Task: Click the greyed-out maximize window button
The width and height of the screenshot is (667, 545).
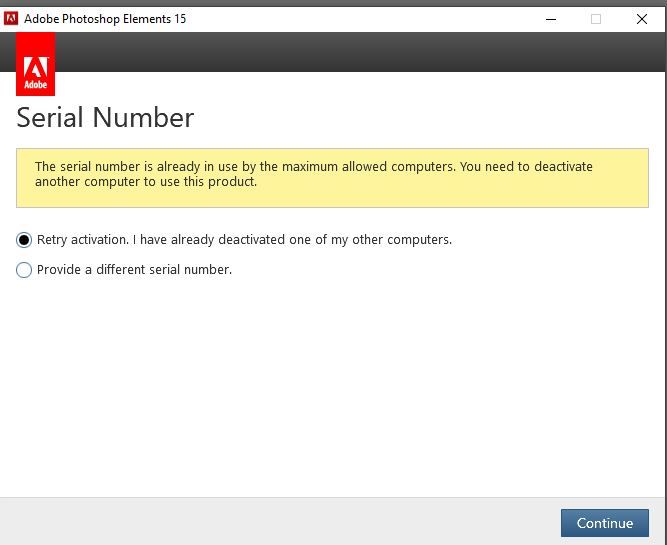Action: click(596, 19)
